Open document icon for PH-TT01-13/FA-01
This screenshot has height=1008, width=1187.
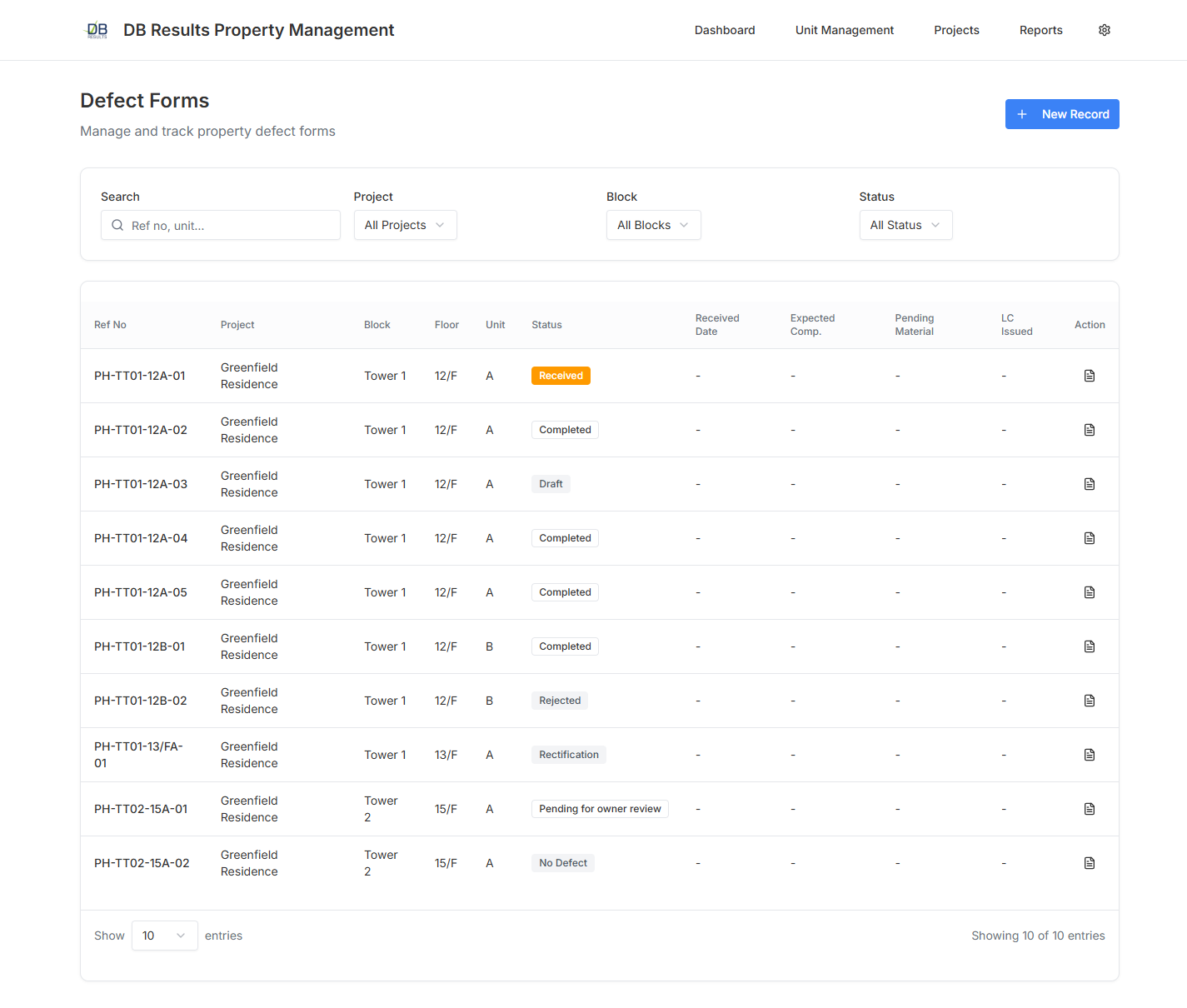pyautogui.click(x=1090, y=755)
